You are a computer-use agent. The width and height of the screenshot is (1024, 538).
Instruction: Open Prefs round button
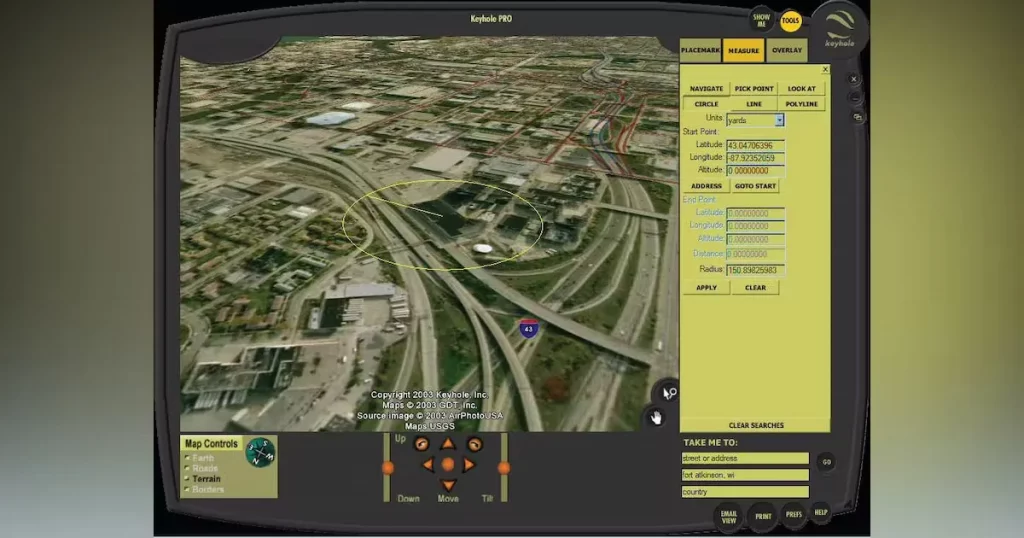coord(793,514)
